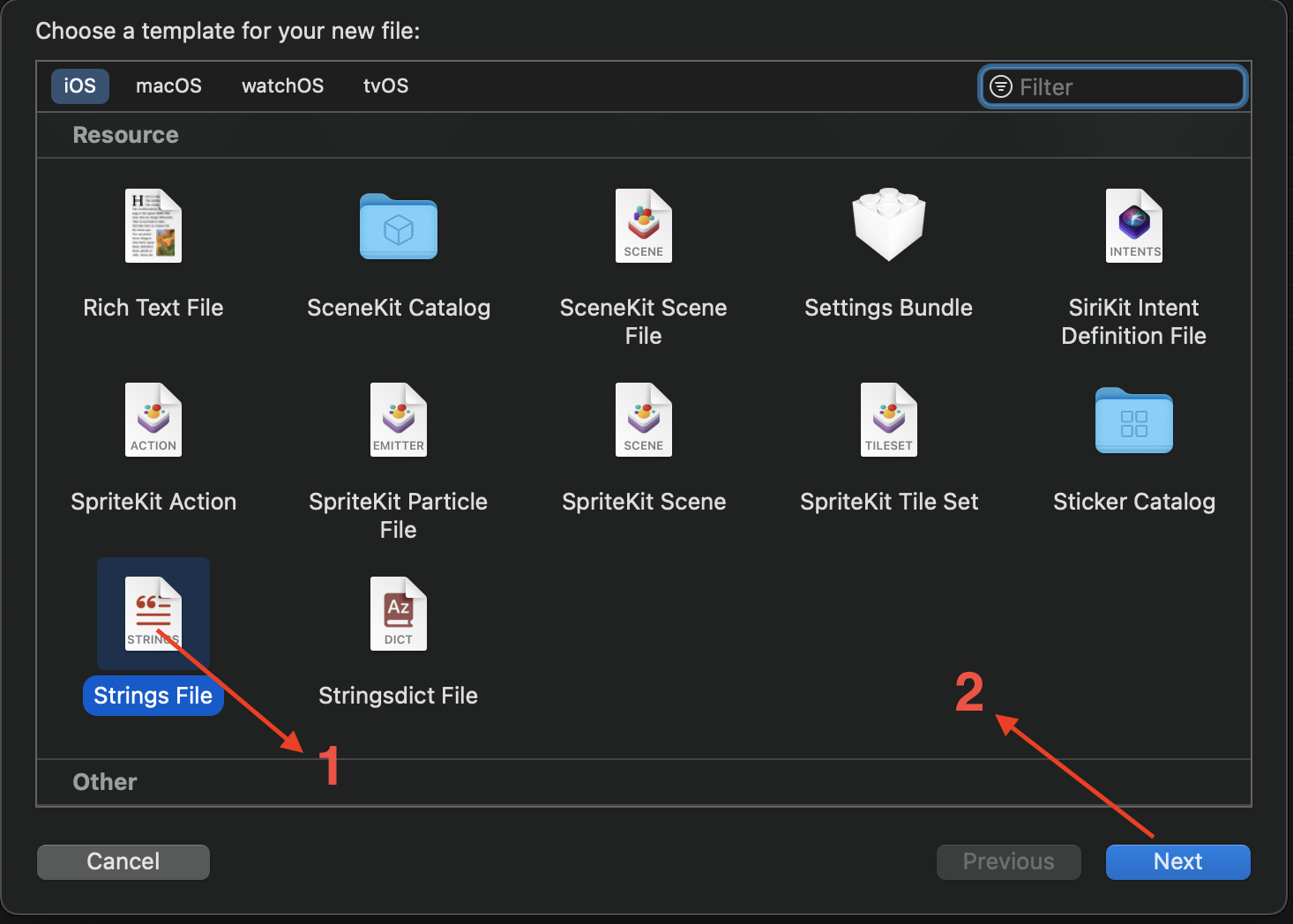Click the filter icon in search field
Viewport: 1293px width, 924px height.
coord(1001,86)
